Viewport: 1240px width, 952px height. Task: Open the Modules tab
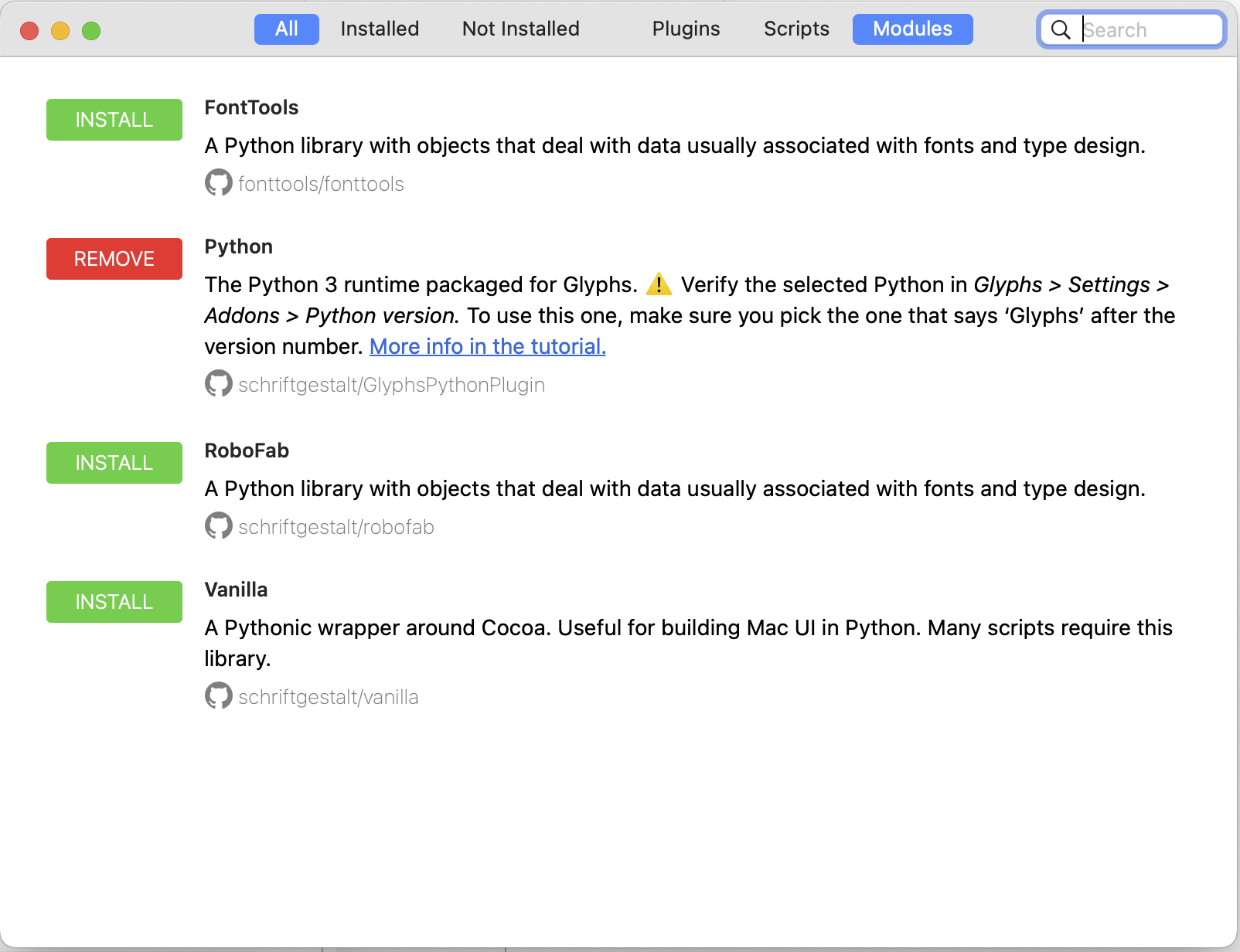pyautogui.click(x=912, y=29)
